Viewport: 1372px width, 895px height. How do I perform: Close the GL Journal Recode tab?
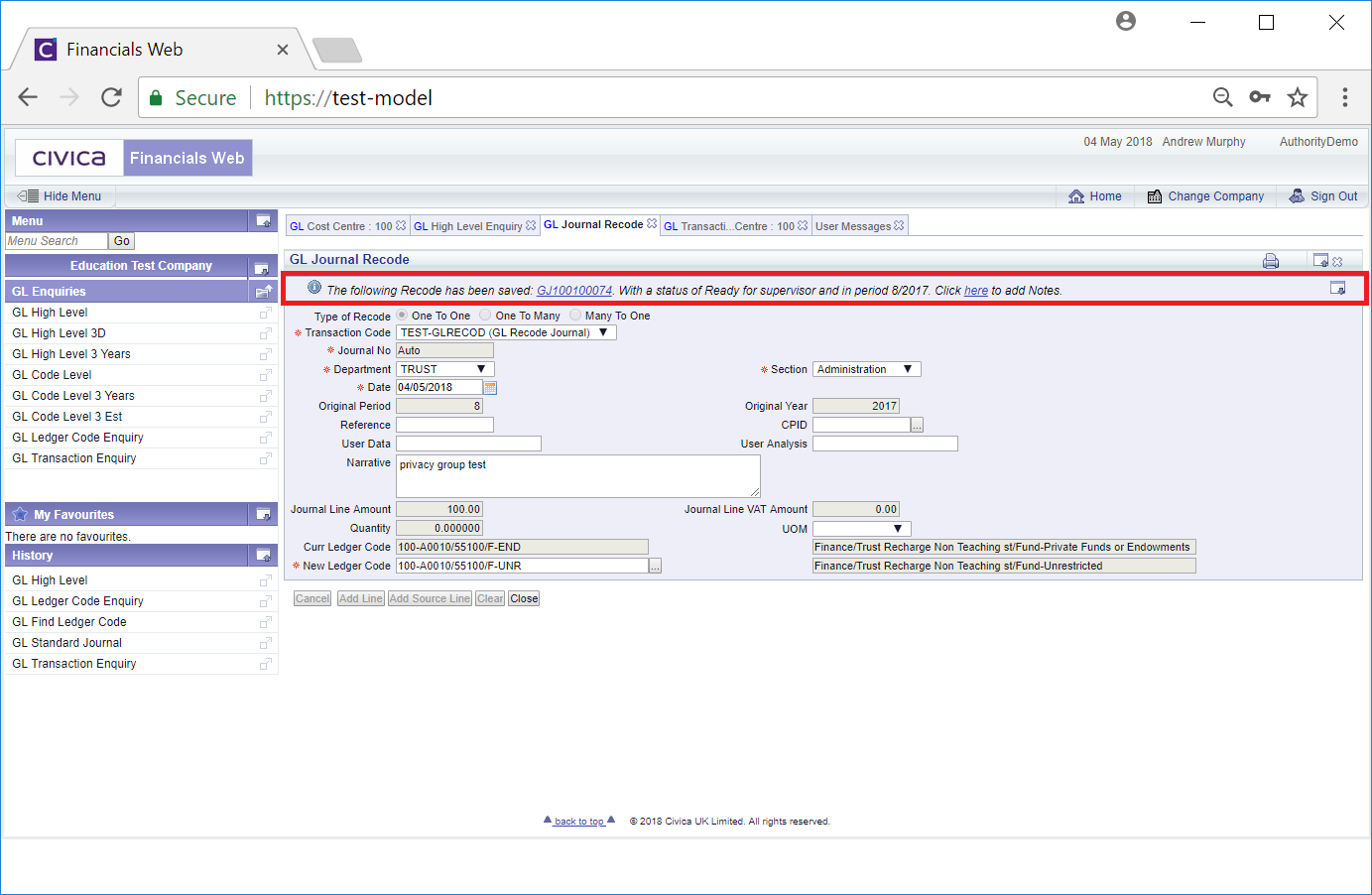coord(652,223)
